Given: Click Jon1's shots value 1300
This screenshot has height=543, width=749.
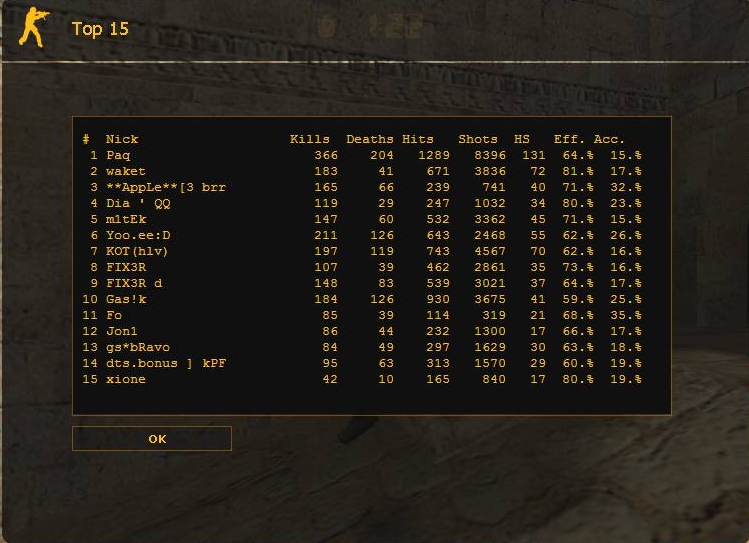Looking at the screenshot, I should [x=490, y=331].
